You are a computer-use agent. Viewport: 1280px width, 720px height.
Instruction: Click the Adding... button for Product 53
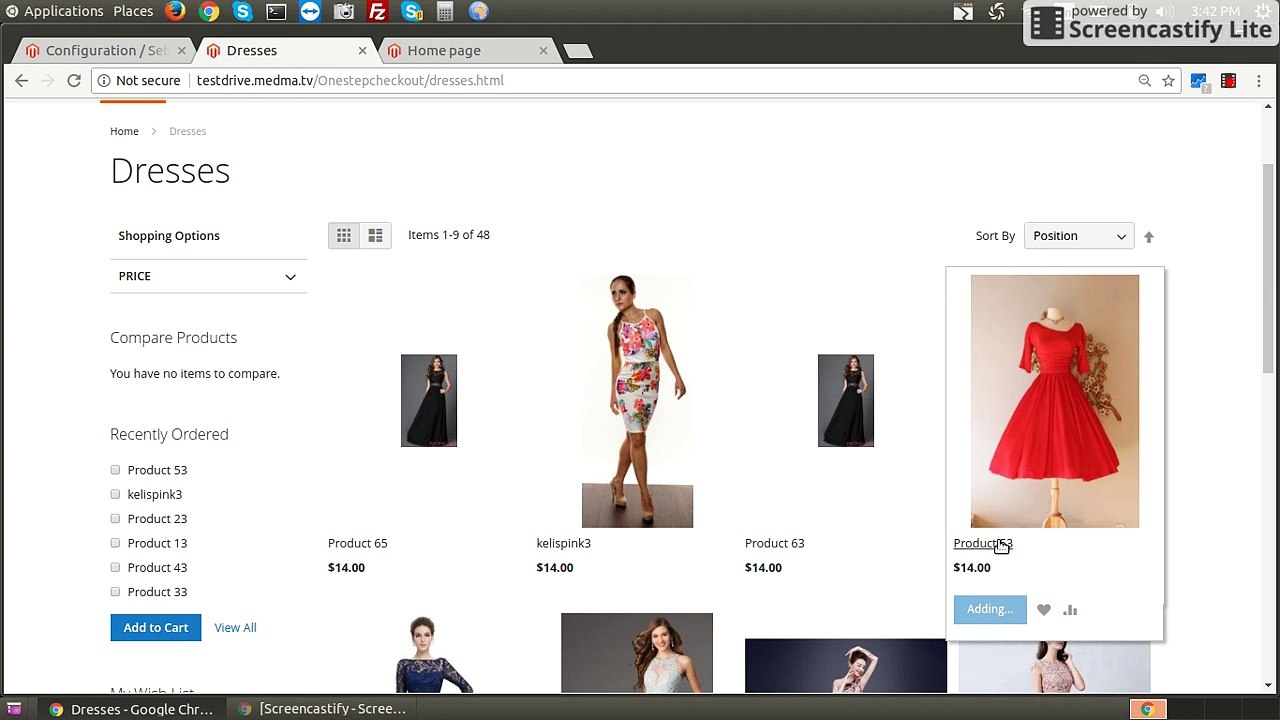pos(990,609)
